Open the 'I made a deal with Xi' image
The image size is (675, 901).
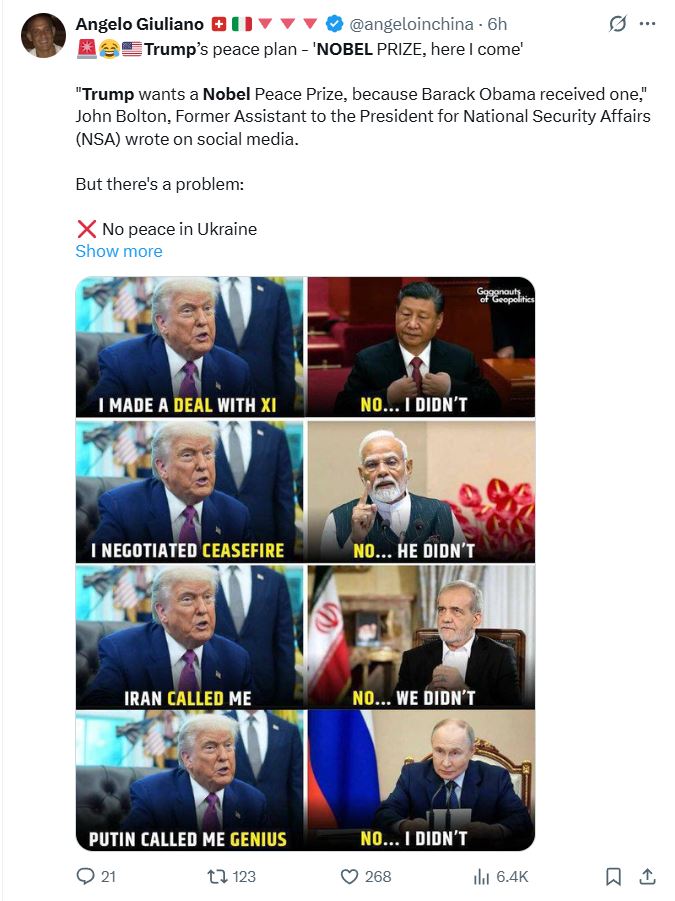[x=190, y=347]
